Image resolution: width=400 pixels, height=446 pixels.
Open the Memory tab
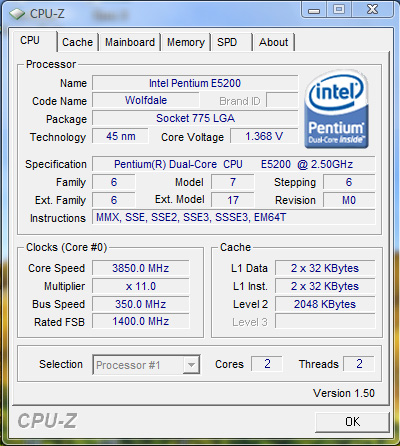click(x=186, y=42)
